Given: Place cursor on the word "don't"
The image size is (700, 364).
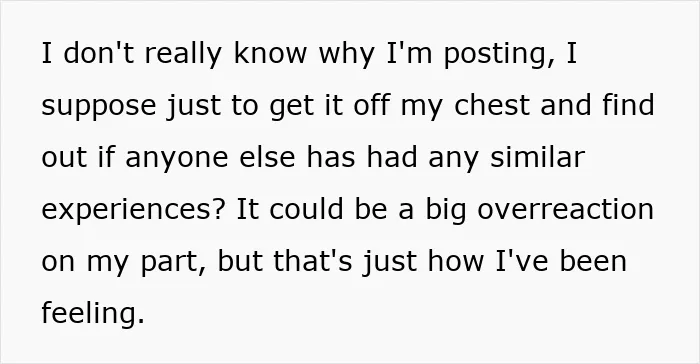Looking at the screenshot, I should [98, 53].
